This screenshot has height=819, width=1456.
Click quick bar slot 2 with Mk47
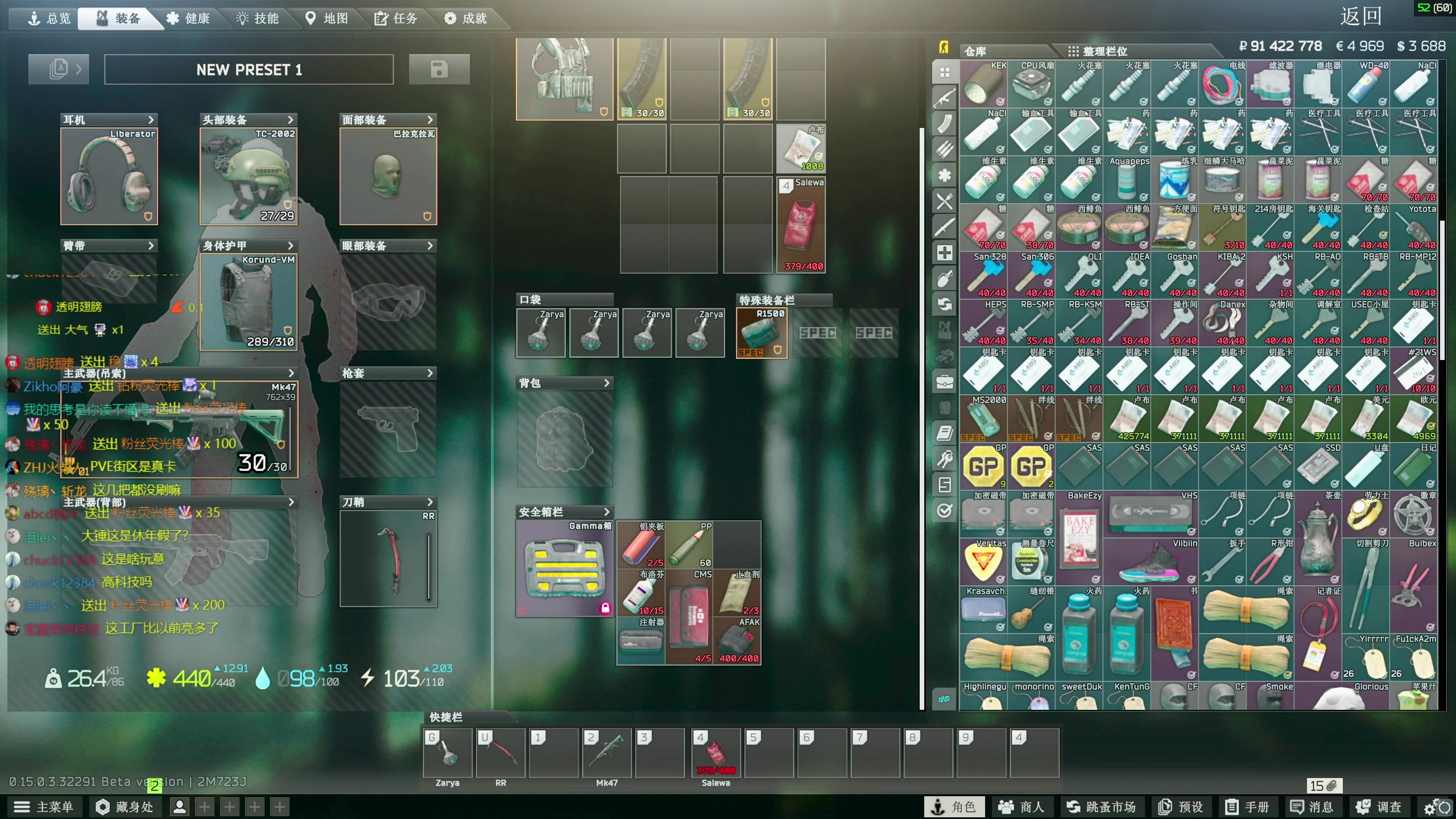point(607,752)
